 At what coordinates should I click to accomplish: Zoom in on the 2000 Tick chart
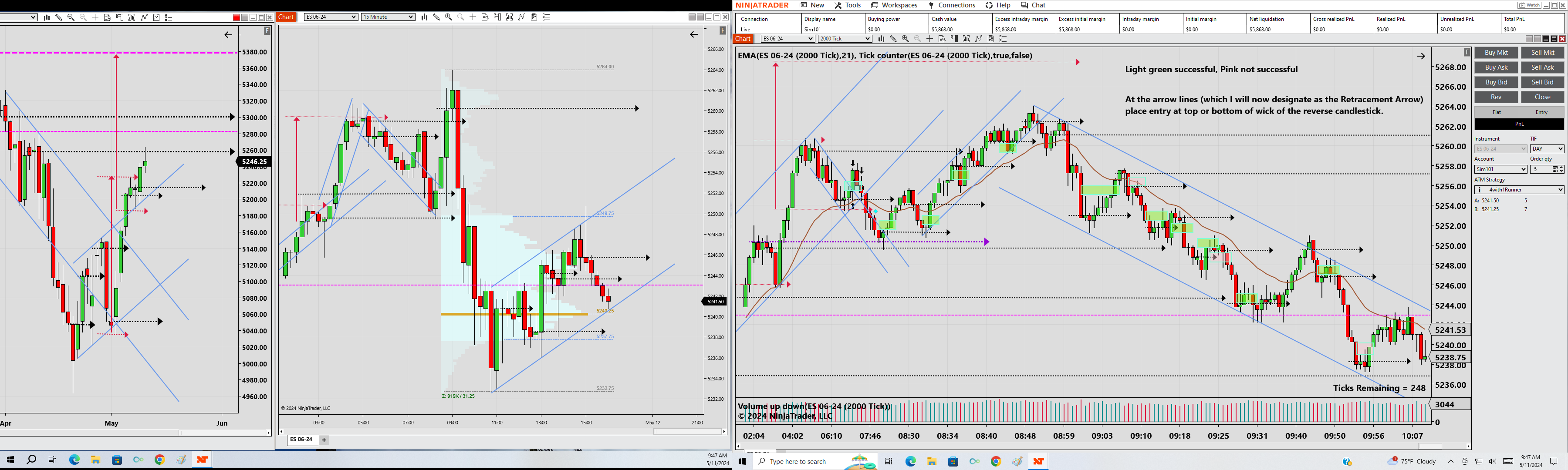tap(905, 39)
